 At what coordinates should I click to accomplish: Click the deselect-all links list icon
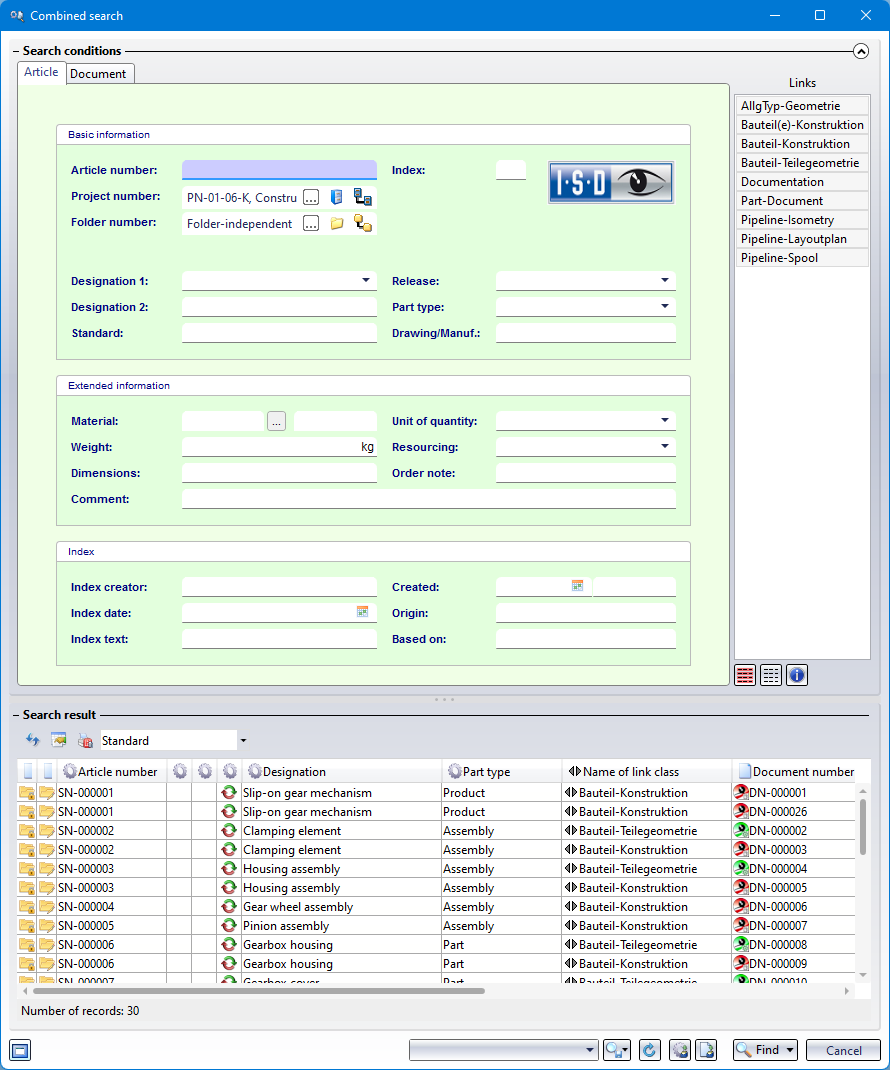(x=771, y=675)
